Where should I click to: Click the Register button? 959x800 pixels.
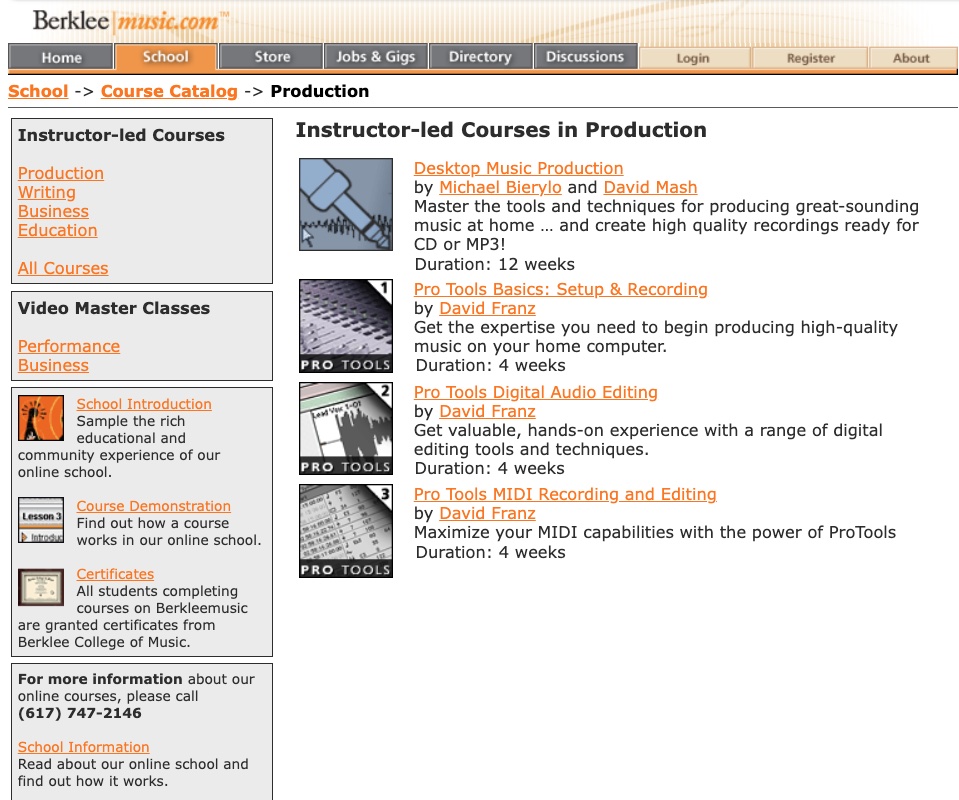coord(810,58)
